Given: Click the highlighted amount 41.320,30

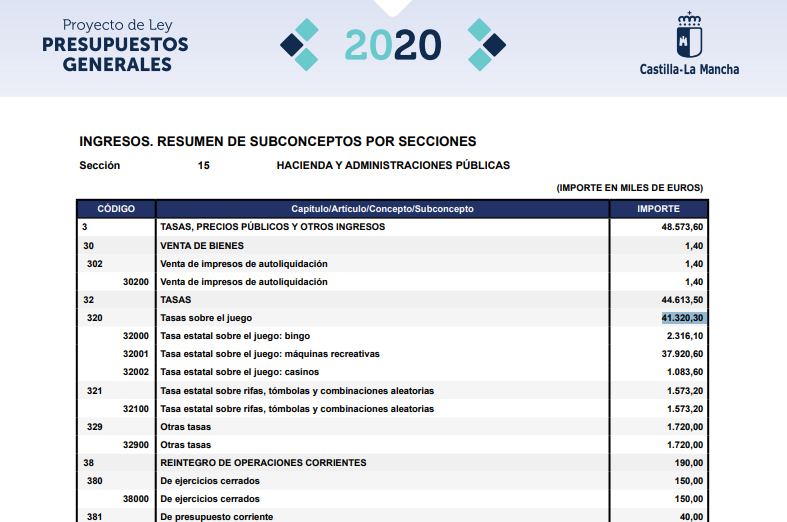Looking at the screenshot, I should (682, 318).
